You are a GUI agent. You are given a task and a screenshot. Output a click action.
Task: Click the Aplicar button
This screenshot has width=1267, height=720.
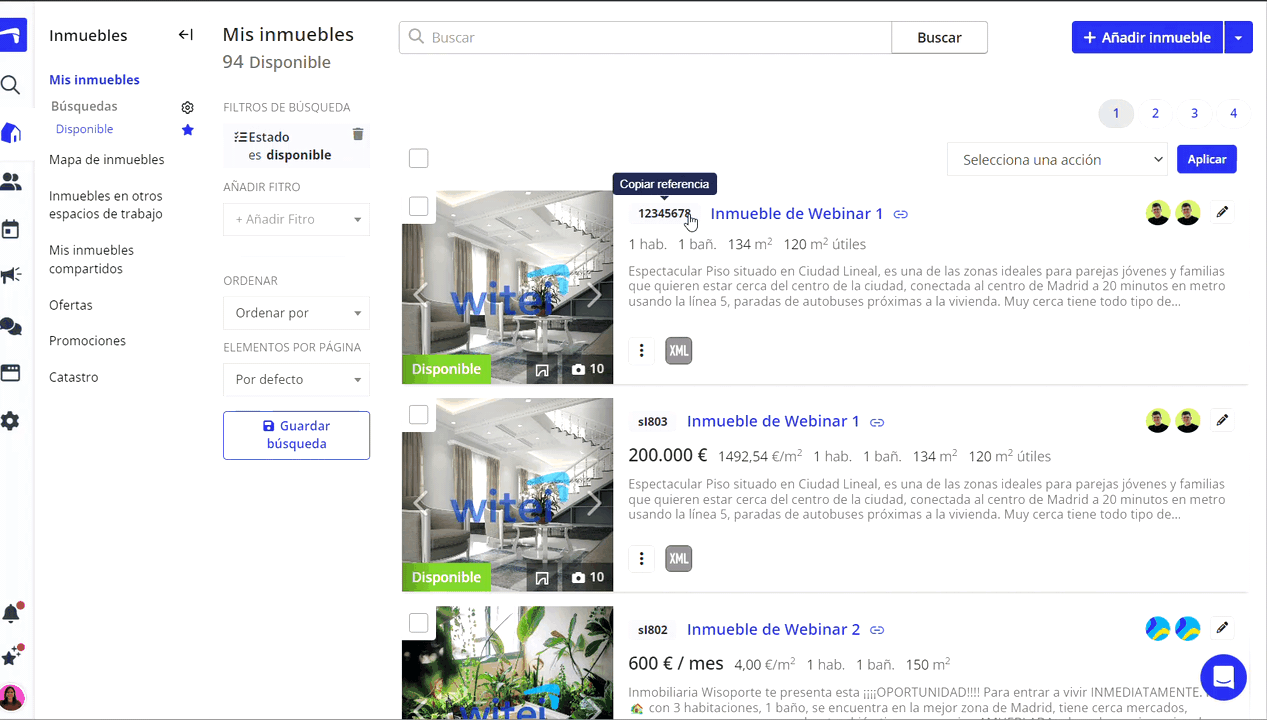[x=1207, y=159]
